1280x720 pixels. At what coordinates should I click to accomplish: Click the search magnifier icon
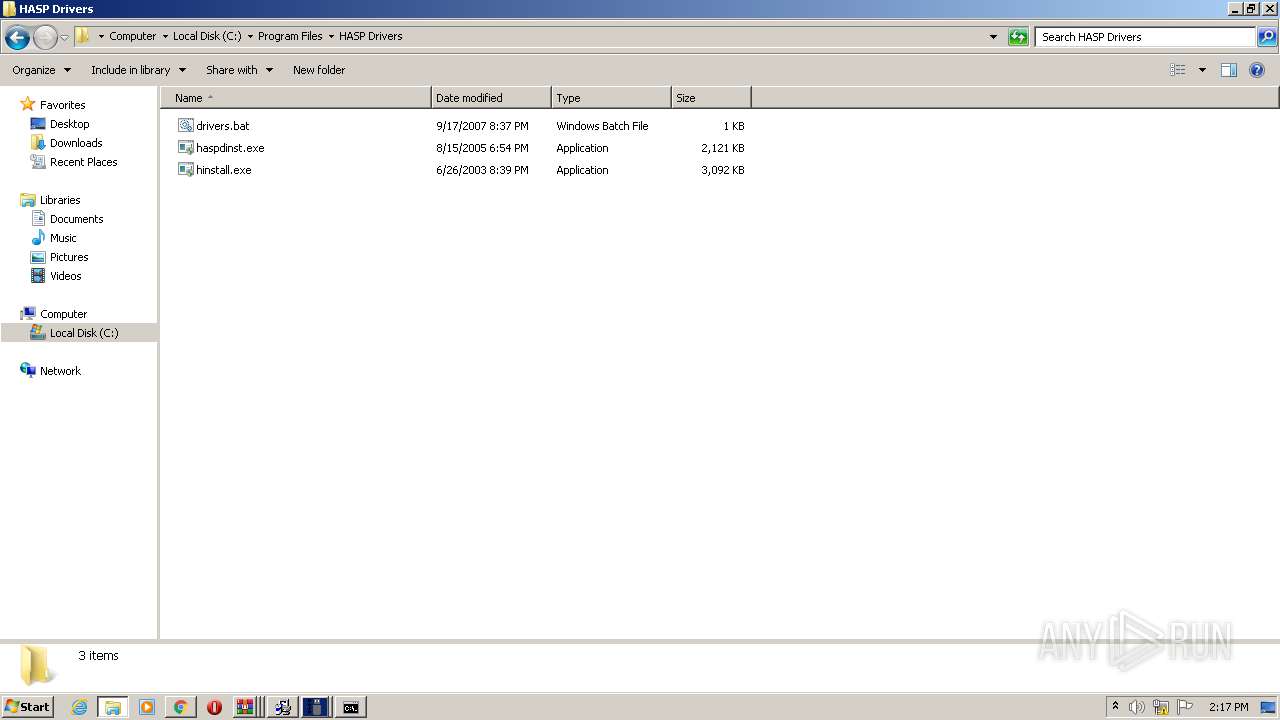tap(1267, 37)
